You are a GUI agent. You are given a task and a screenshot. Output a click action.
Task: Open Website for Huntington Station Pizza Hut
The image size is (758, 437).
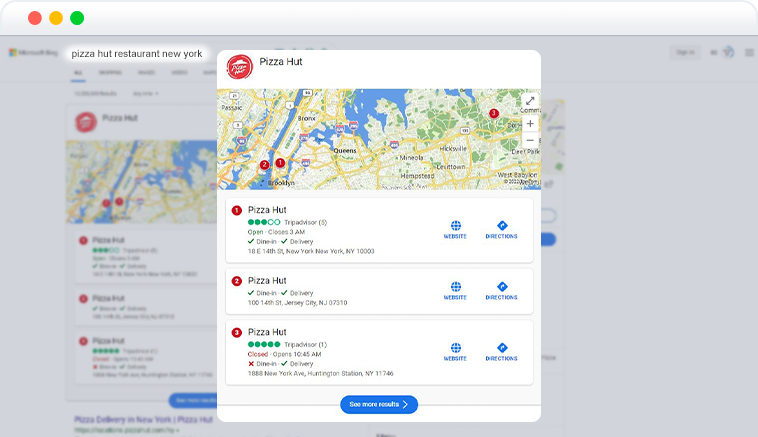(x=455, y=352)
